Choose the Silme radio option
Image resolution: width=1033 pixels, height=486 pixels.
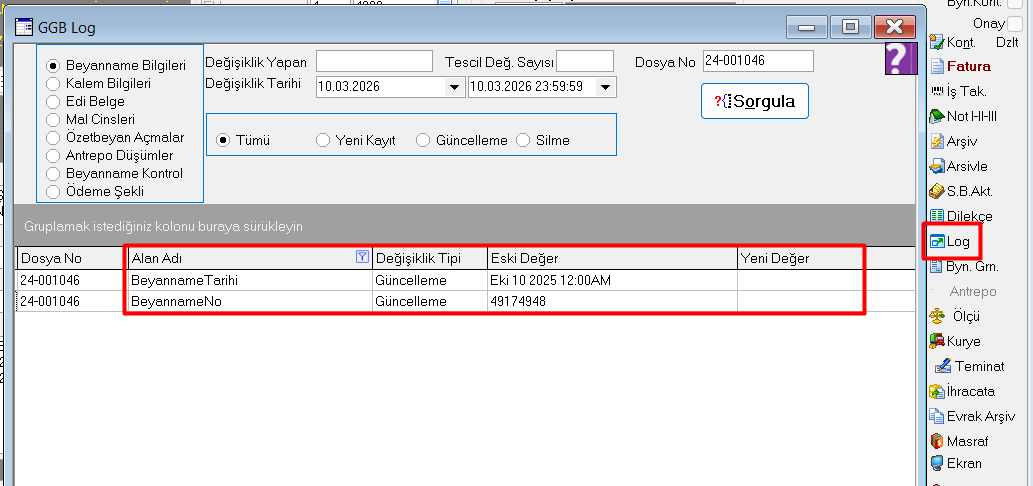click(523, 141)
